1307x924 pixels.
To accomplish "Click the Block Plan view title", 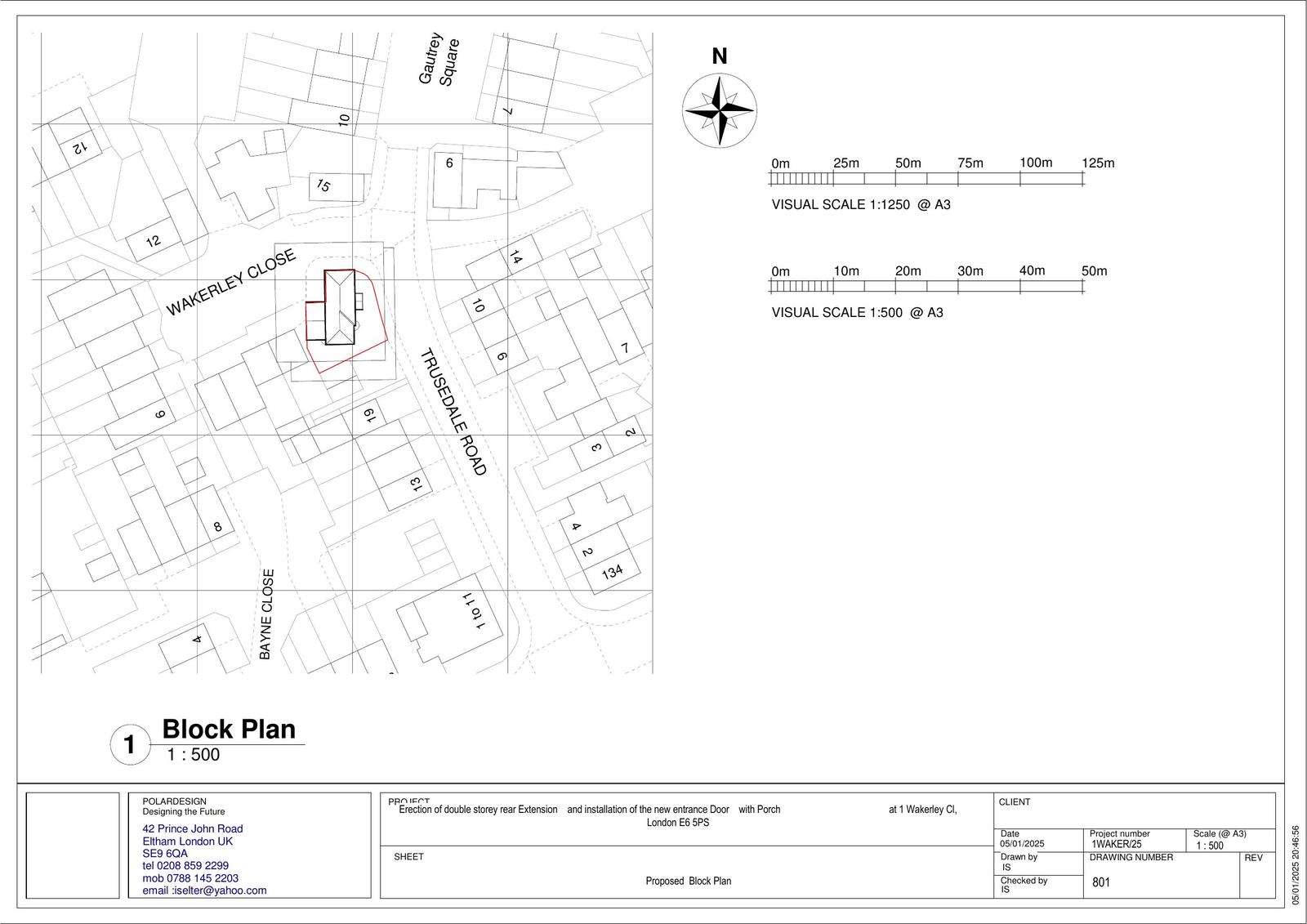I will (229, 729).
